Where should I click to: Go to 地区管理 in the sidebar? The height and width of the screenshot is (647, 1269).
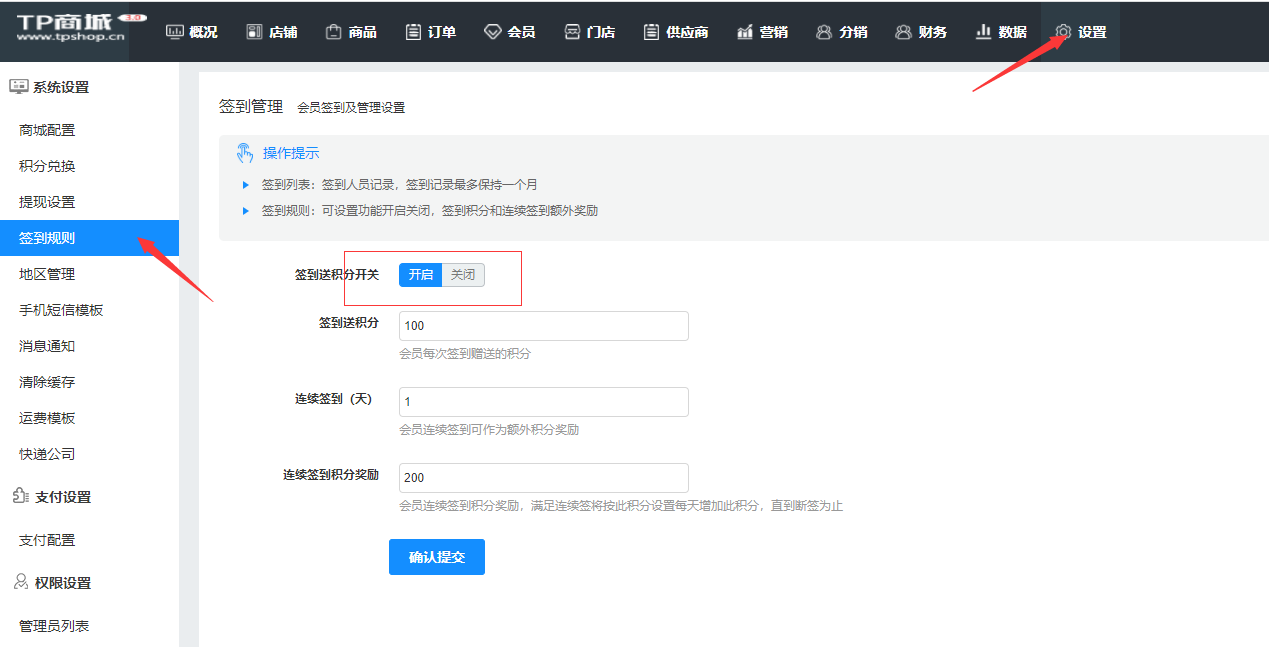(x=47, y=274)
